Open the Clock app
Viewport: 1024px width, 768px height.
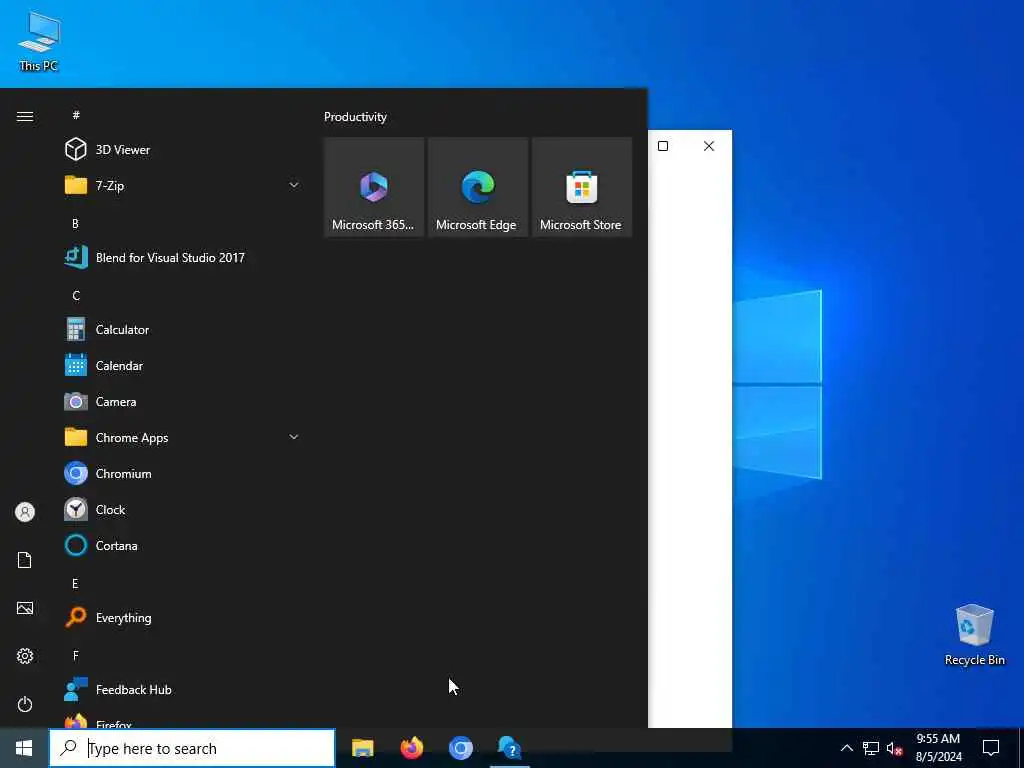click(183, 509)
